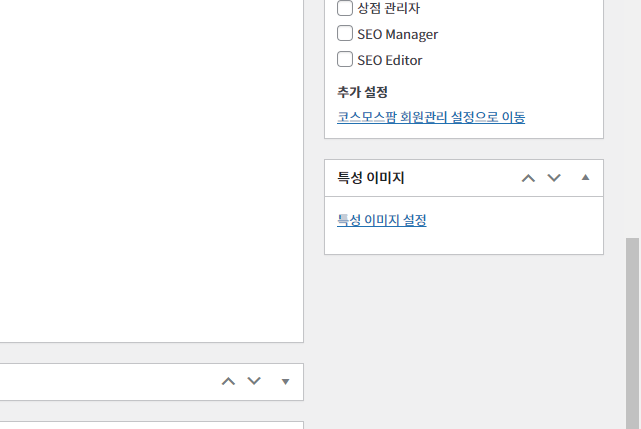Move the untitled lower meta box up
This screenshot has height=429, width=641.
228,382
